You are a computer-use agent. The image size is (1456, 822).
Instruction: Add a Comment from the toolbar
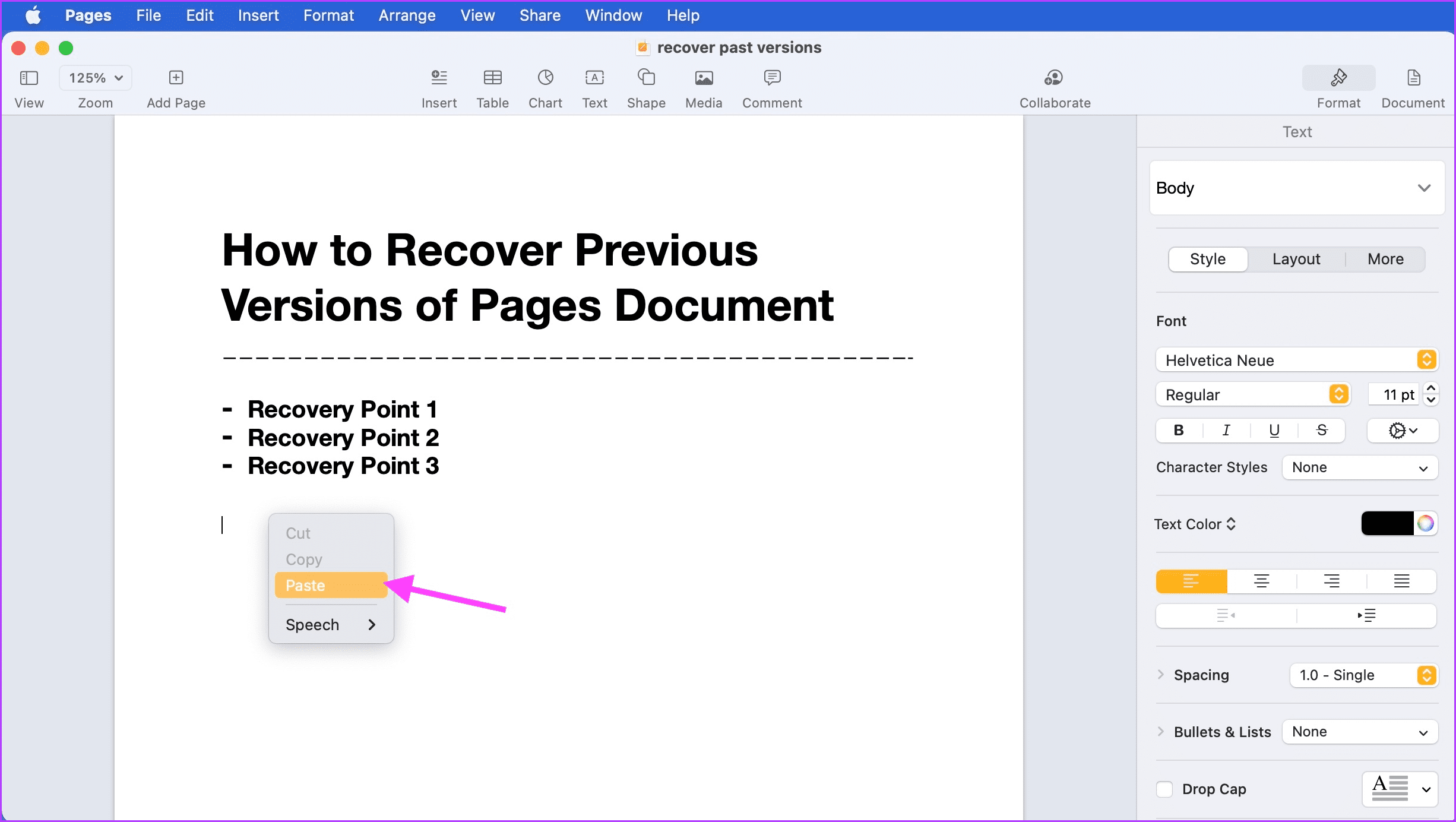point(772,78)
